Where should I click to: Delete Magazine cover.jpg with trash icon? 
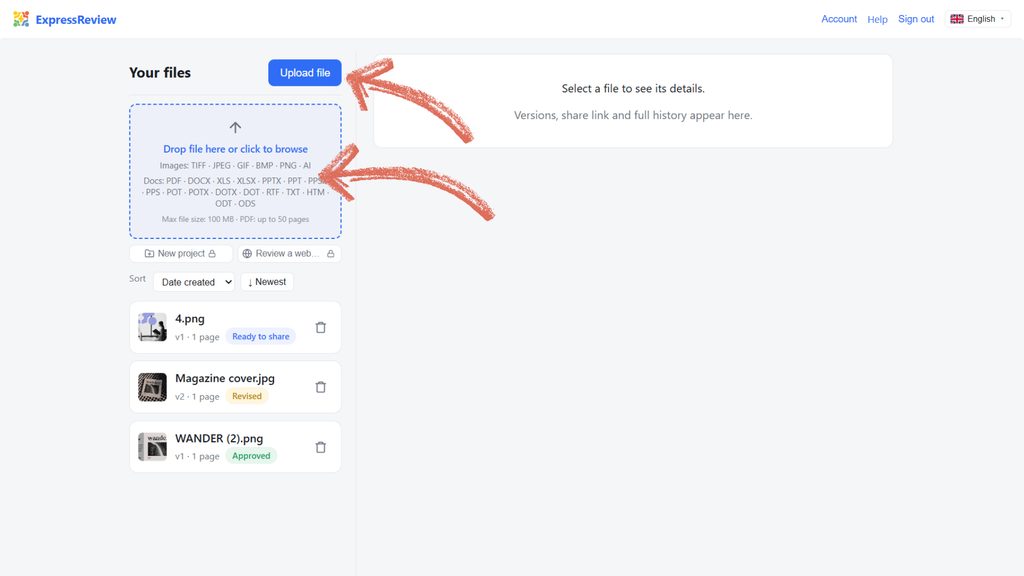click(321, 387)
